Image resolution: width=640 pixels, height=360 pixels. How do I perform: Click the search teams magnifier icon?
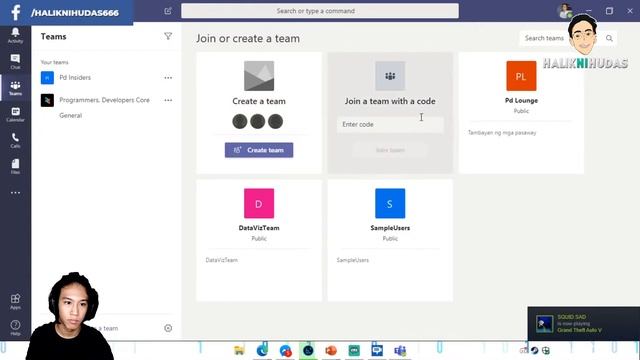[x=609, y=38]
